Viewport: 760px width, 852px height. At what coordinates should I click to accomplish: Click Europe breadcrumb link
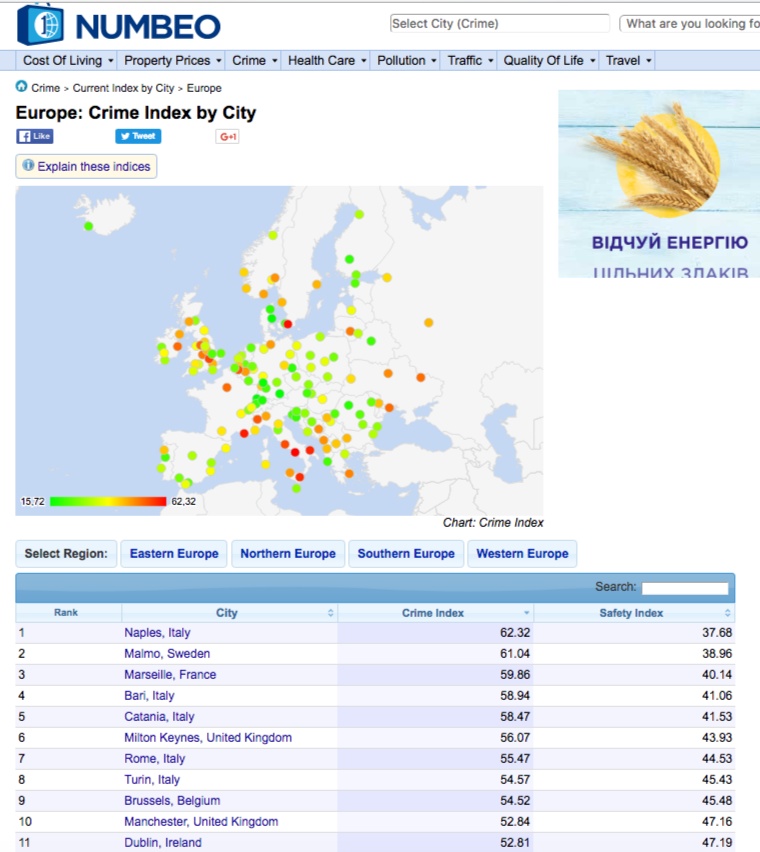[x=204, y=88]
